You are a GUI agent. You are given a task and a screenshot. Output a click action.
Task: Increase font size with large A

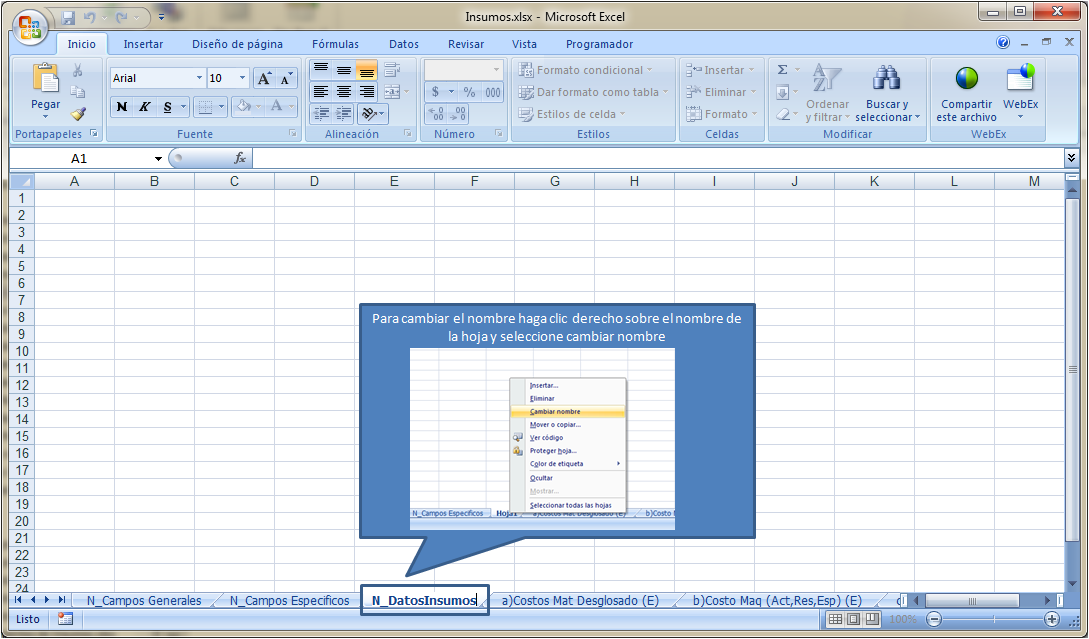pyautogui.click(x=264, y=78)
